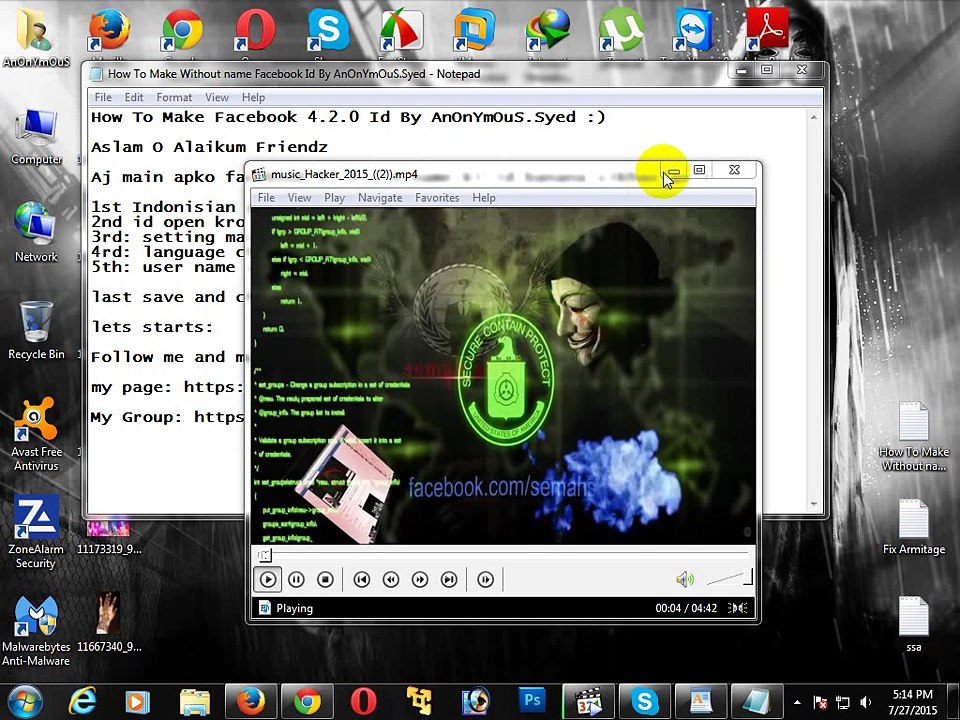Click the video seek bar handle
960x720 pixels.
click(264, 555)
